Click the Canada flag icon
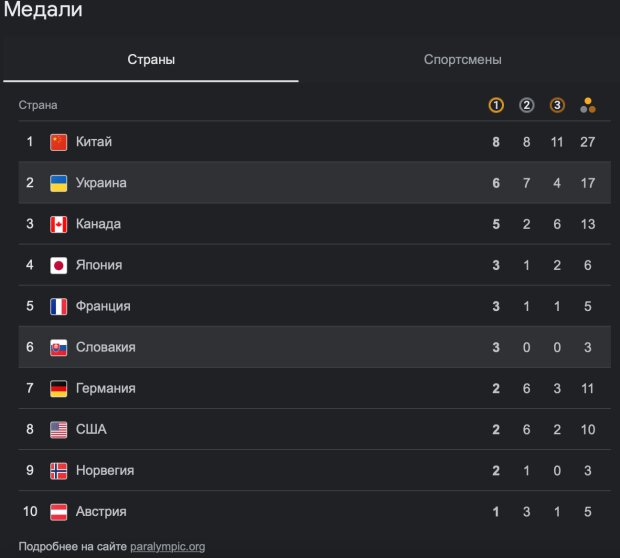 [59, 224]
